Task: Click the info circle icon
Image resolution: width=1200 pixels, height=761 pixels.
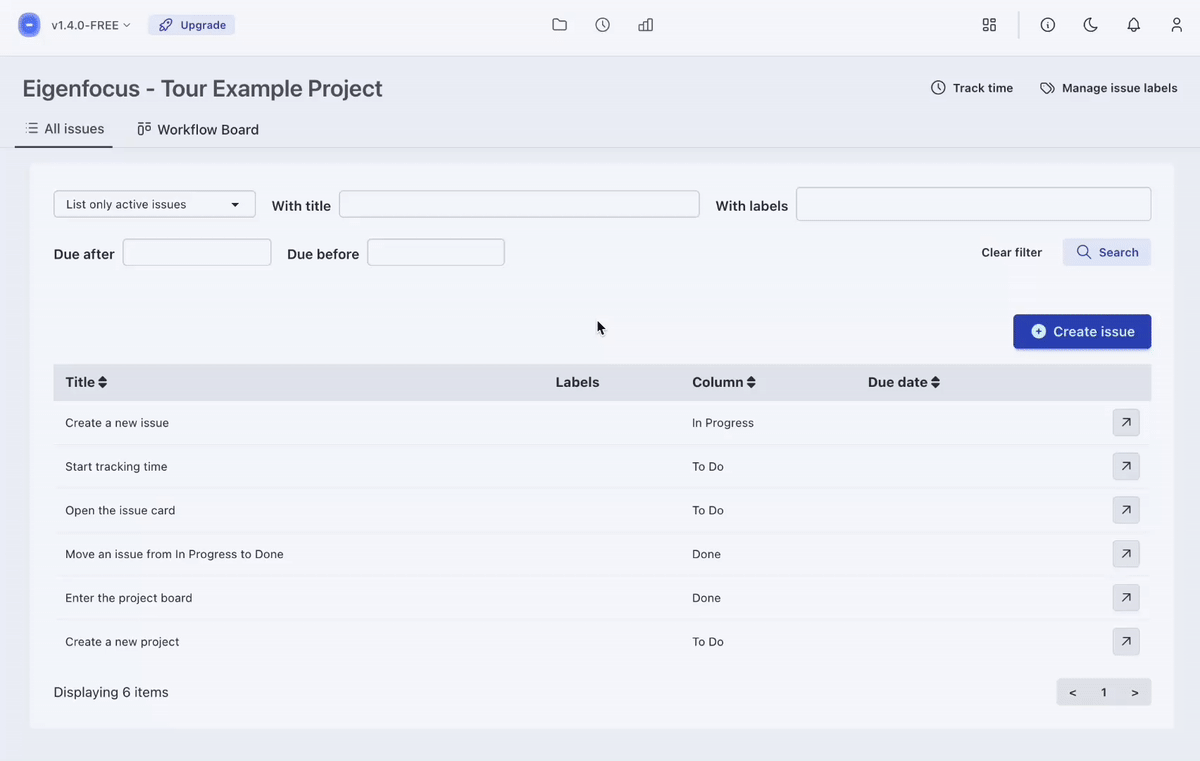Action: pos(1048,25)
